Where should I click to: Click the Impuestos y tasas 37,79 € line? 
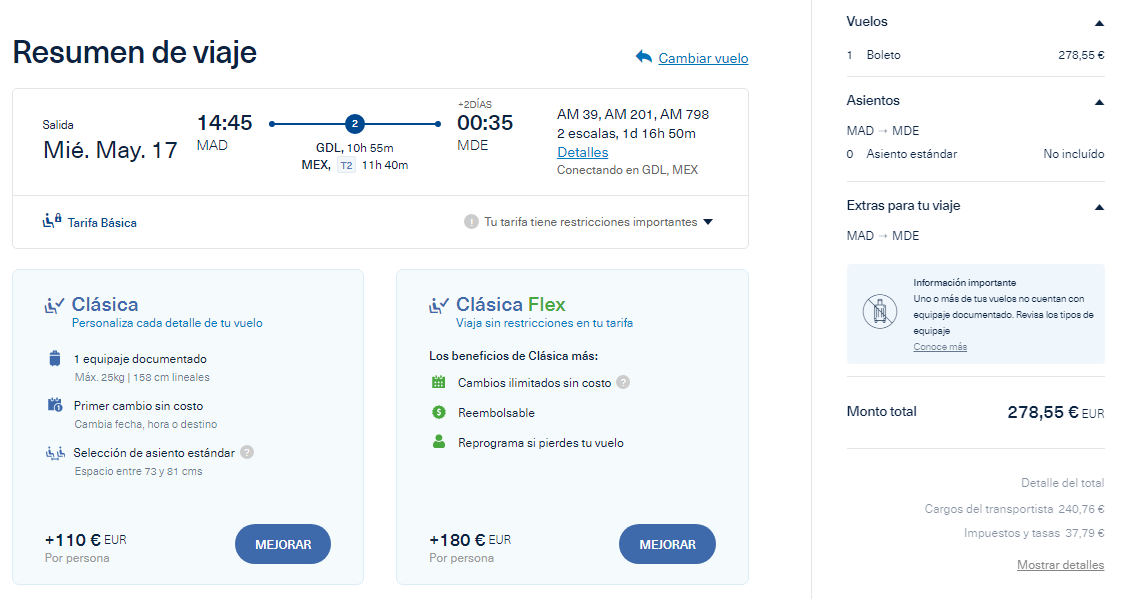(1034, 533)
